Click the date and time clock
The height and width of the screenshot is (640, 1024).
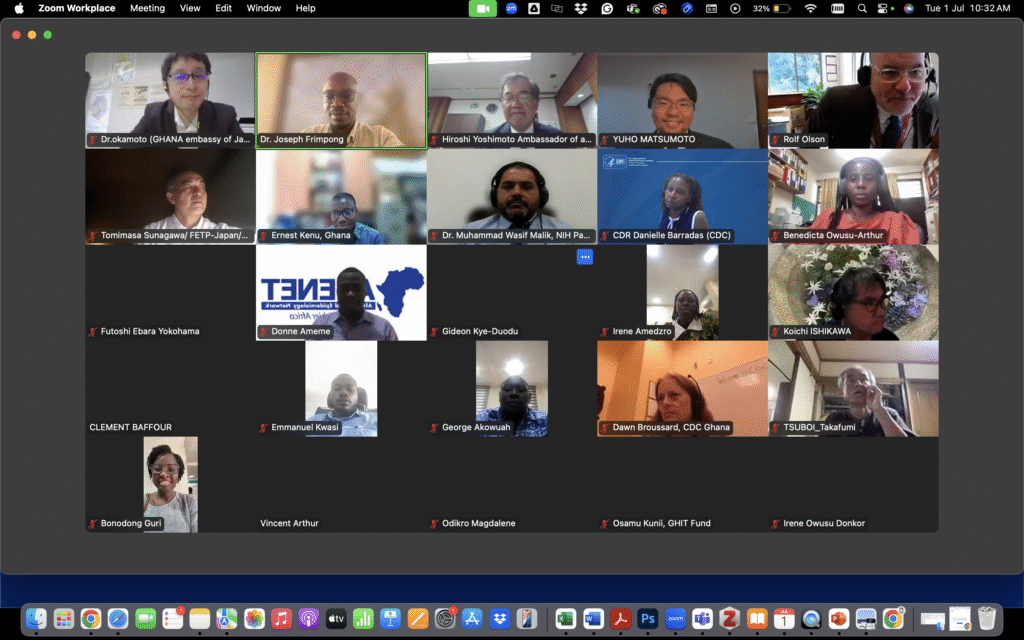[x=967, y=8]
